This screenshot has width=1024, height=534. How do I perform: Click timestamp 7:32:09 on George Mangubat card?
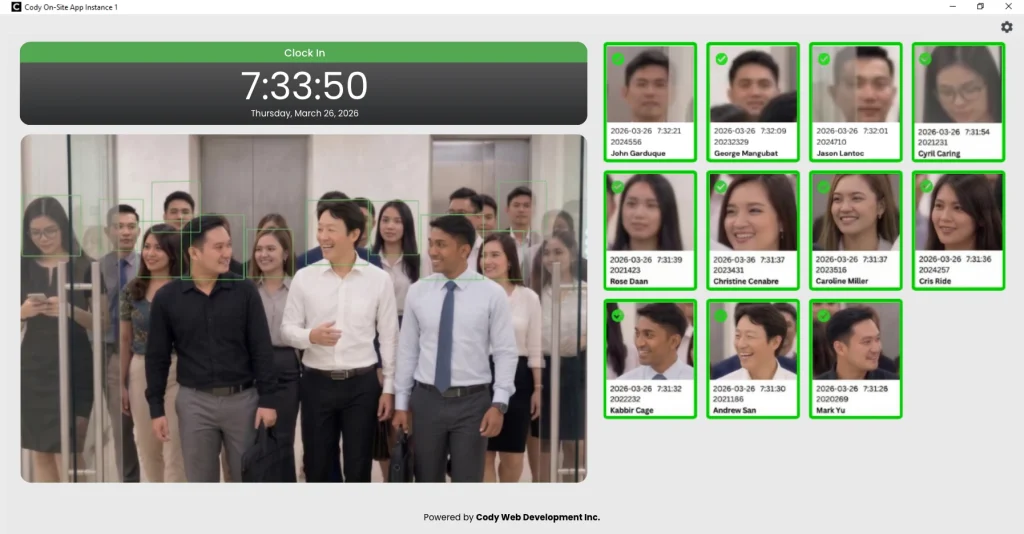tap(773, 131)
